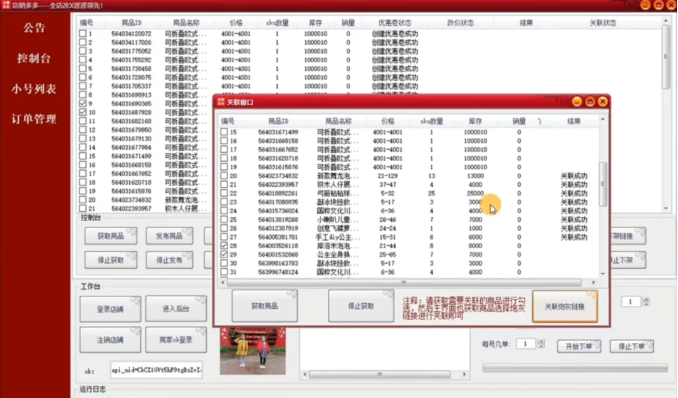Click 开始下单 button
The height and width of the screenshot is (398, 678).
tap(579, 346)
